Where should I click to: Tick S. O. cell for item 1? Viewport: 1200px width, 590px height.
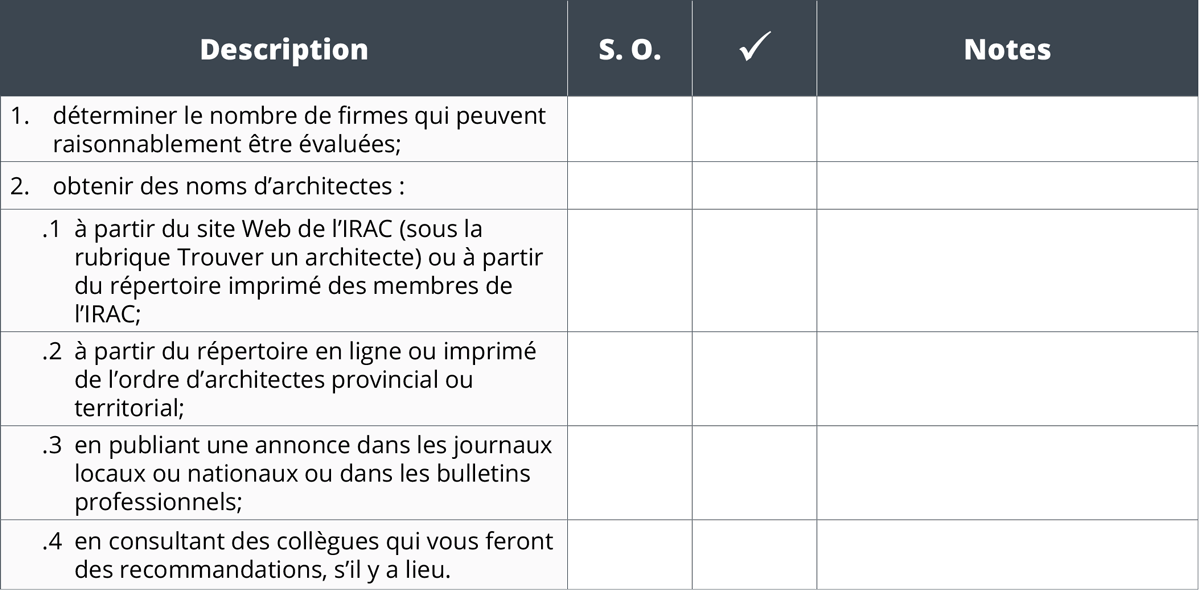(x=630, y=129)
